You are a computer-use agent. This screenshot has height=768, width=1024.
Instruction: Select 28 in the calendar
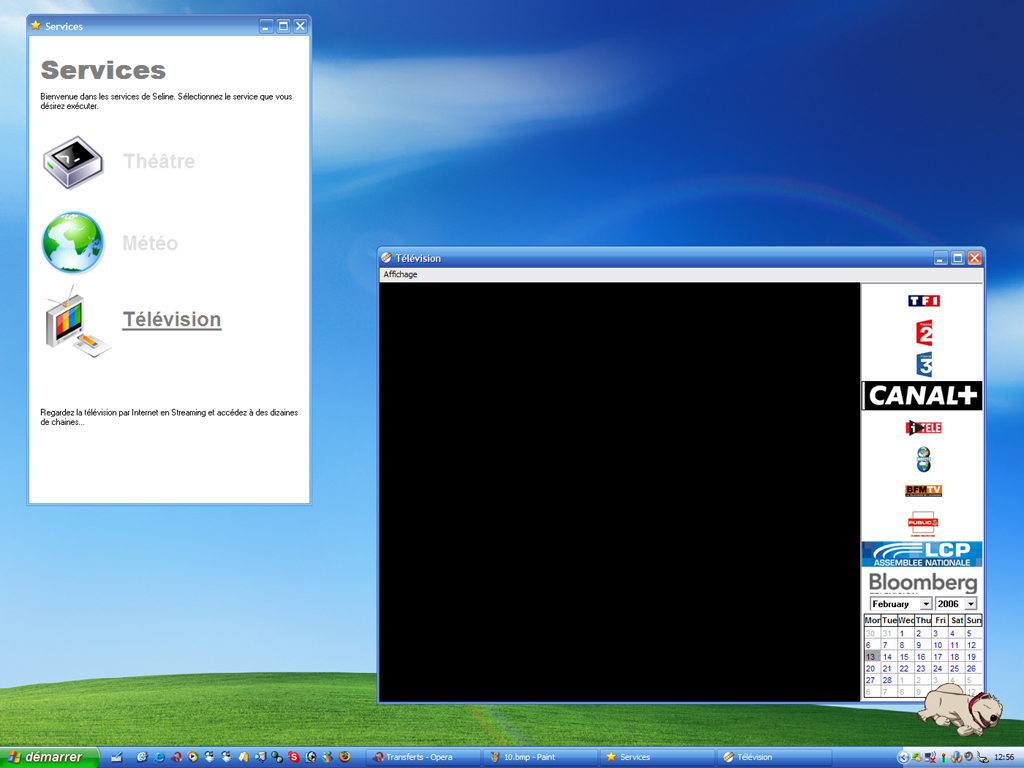pos(887,680)
